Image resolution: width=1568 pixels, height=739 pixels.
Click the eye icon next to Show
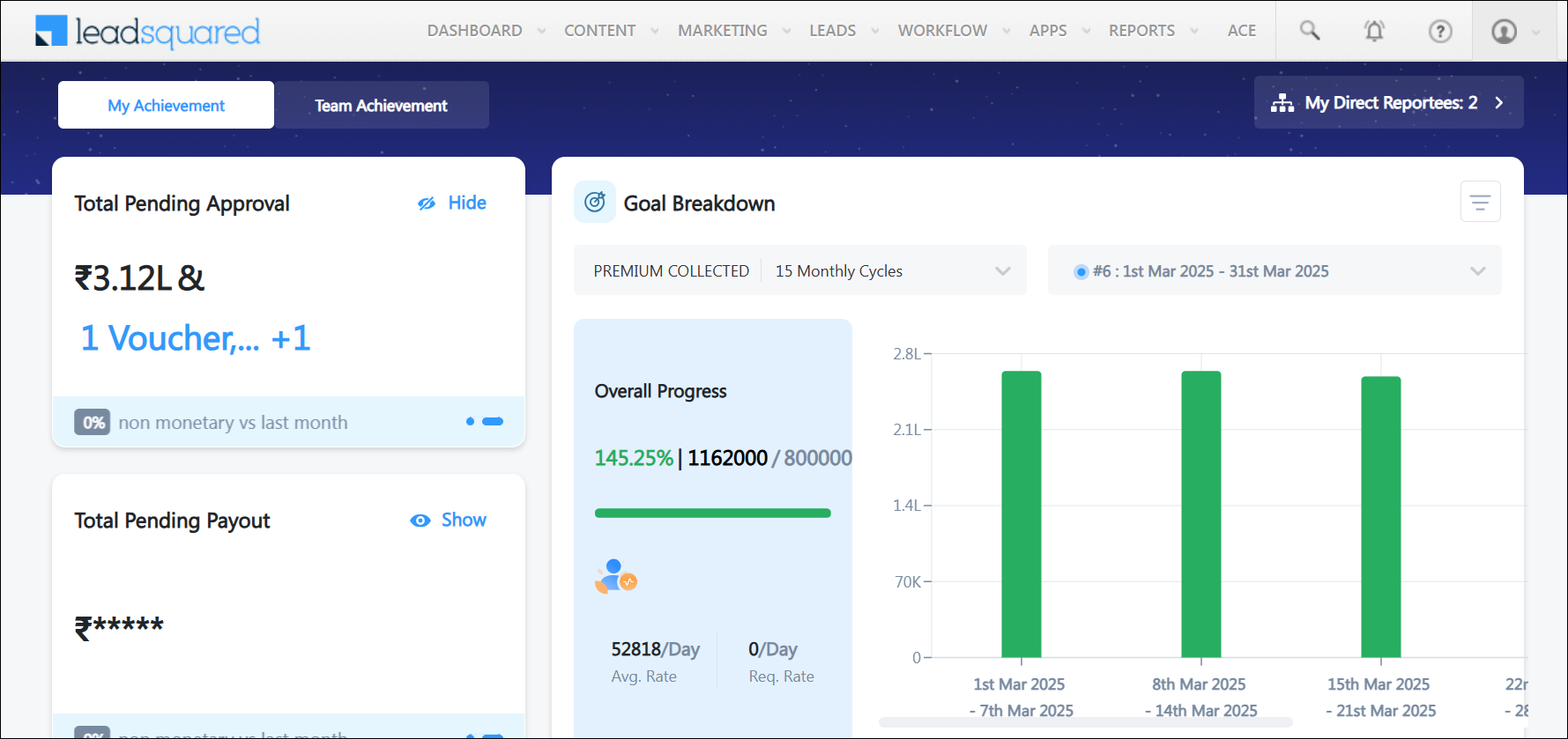(420, 521)
